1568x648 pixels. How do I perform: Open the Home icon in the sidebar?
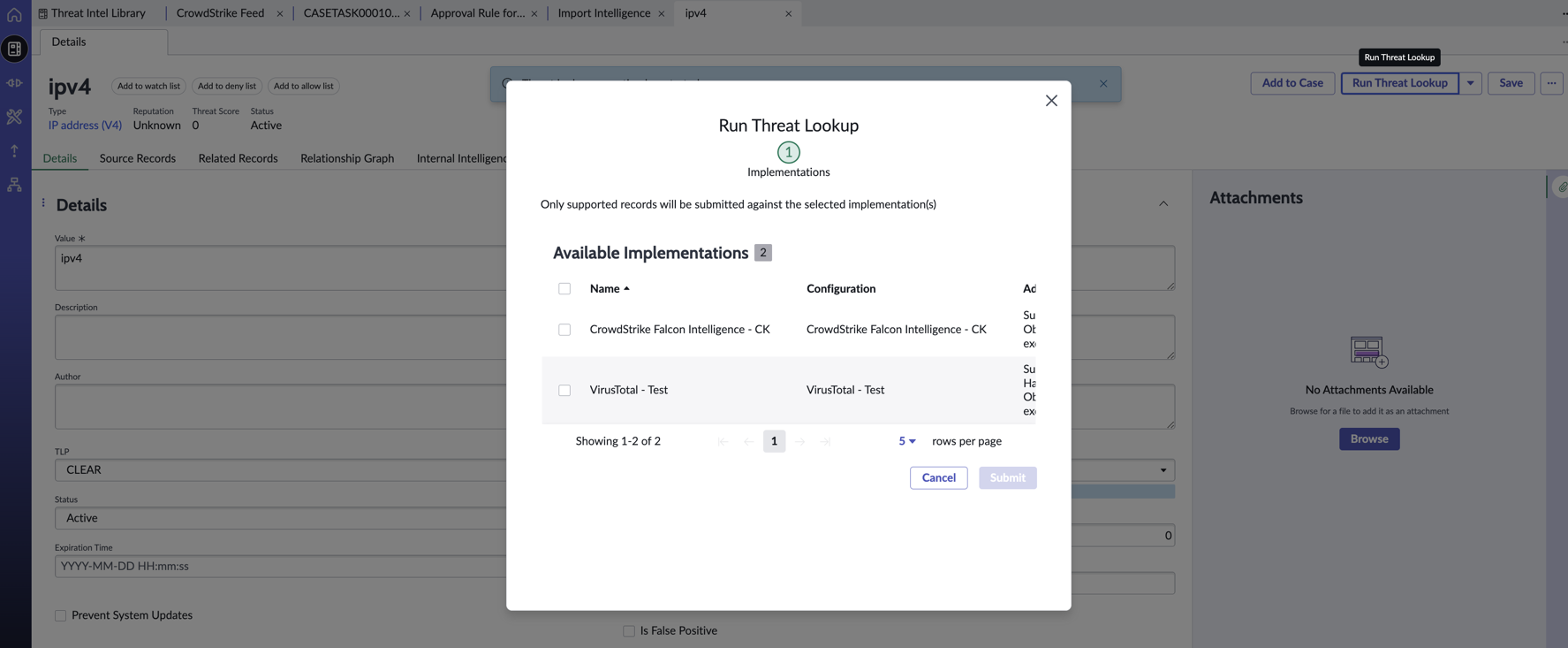pos(14,15)
